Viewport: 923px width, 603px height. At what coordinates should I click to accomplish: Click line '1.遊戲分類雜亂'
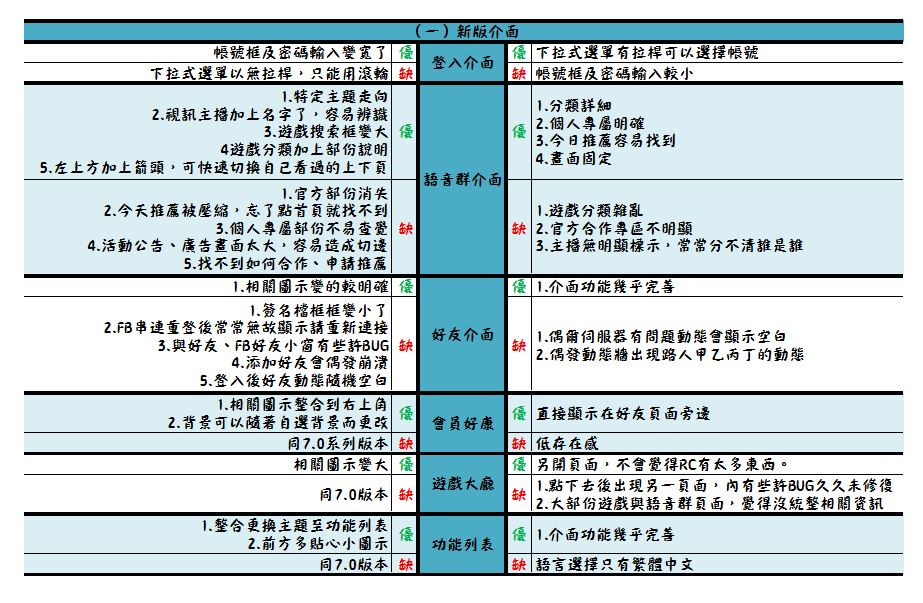[x=589, y=211]
